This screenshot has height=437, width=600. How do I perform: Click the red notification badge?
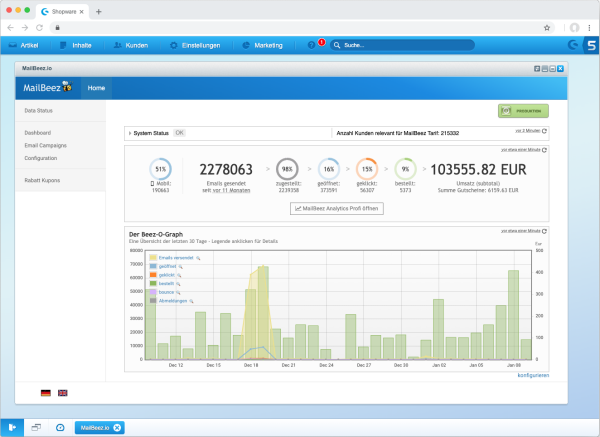click(x=322, y=42)
